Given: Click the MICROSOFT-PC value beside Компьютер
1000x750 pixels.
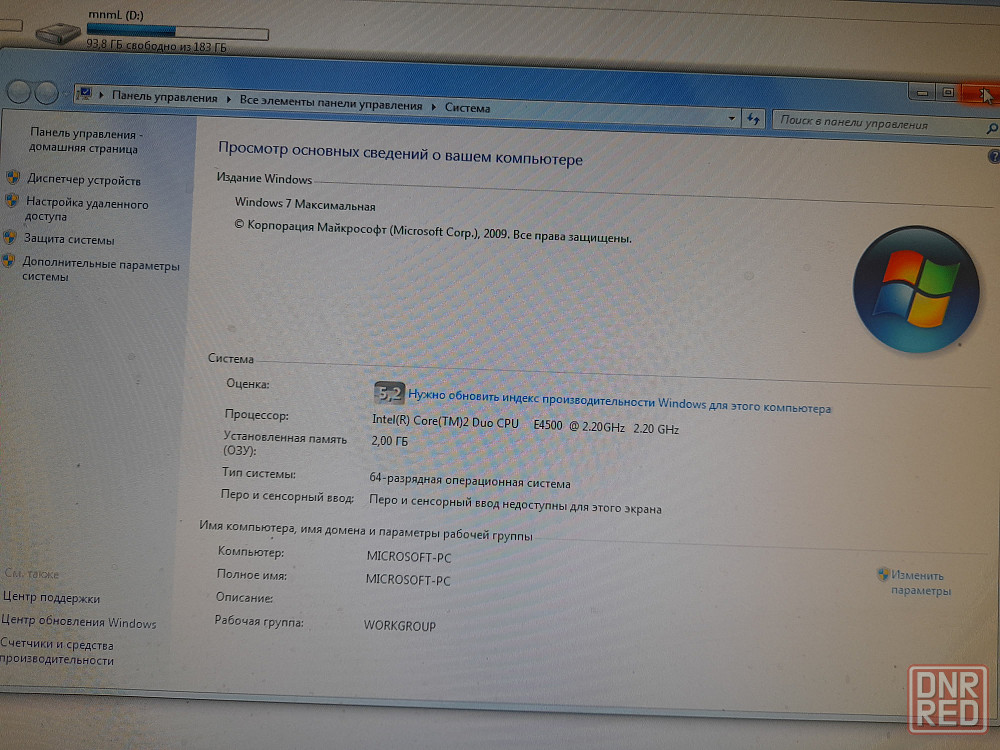Looking at the screenshot, I should point(408,557).
